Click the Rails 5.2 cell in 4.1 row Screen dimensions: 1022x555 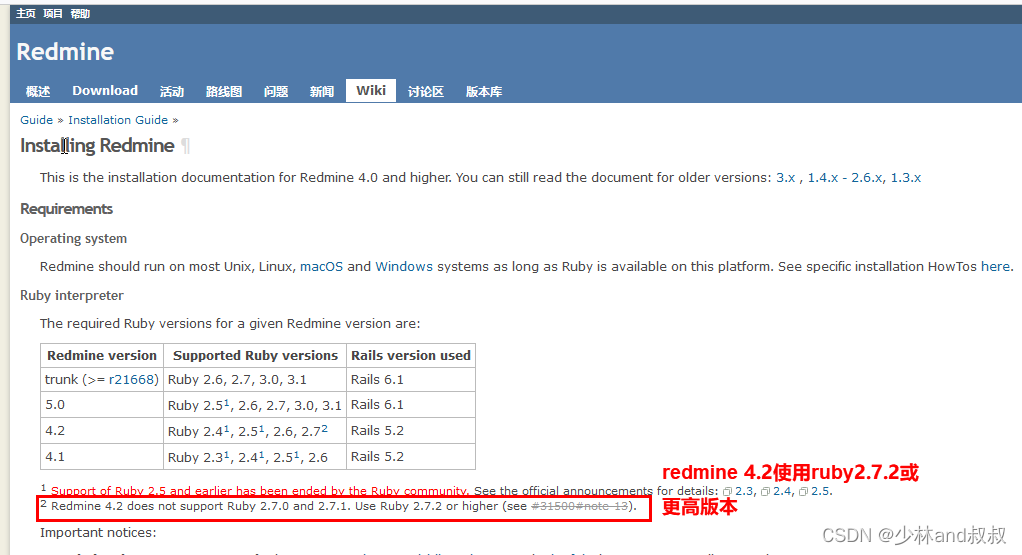click(x=411, y=457)
